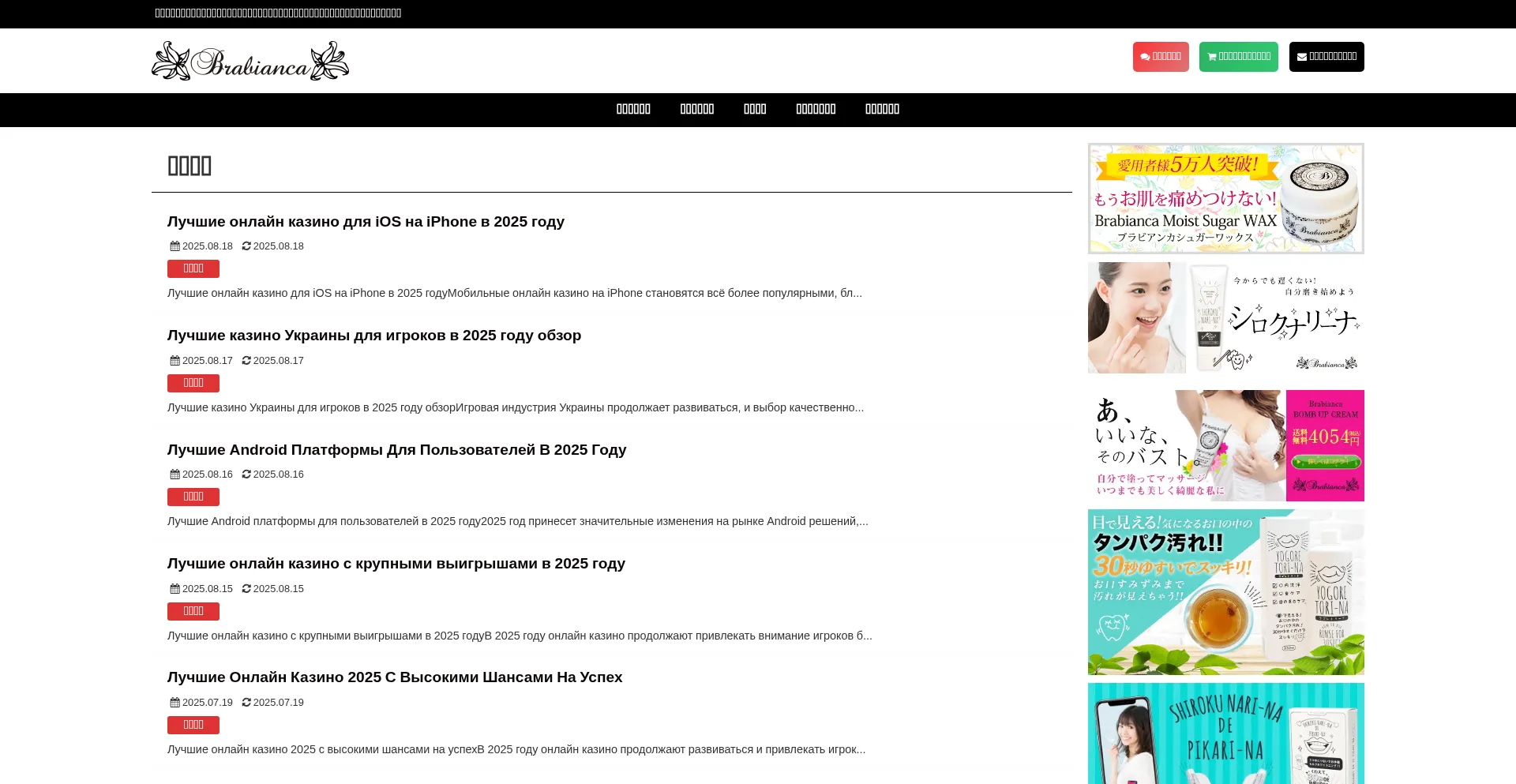Open the BOMB UP CREAM banner ad
Image resolution: width=1516 pixels, height=784 pixels.
click(x=1225, y=445)
